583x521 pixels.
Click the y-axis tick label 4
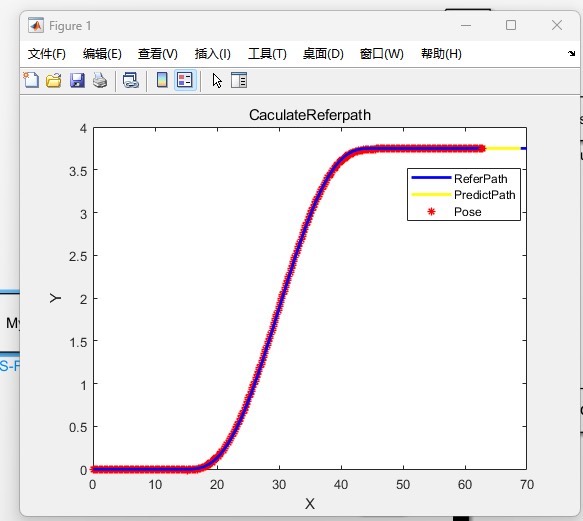83,129
